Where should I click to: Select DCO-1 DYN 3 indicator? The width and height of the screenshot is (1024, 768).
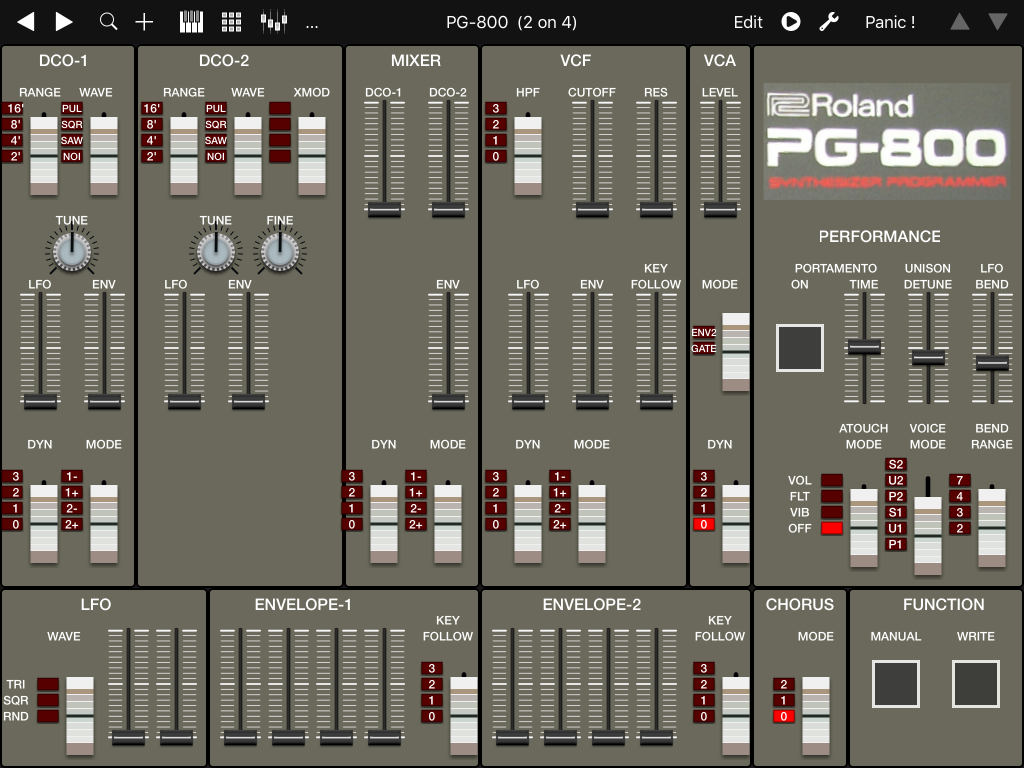point(13,477)
